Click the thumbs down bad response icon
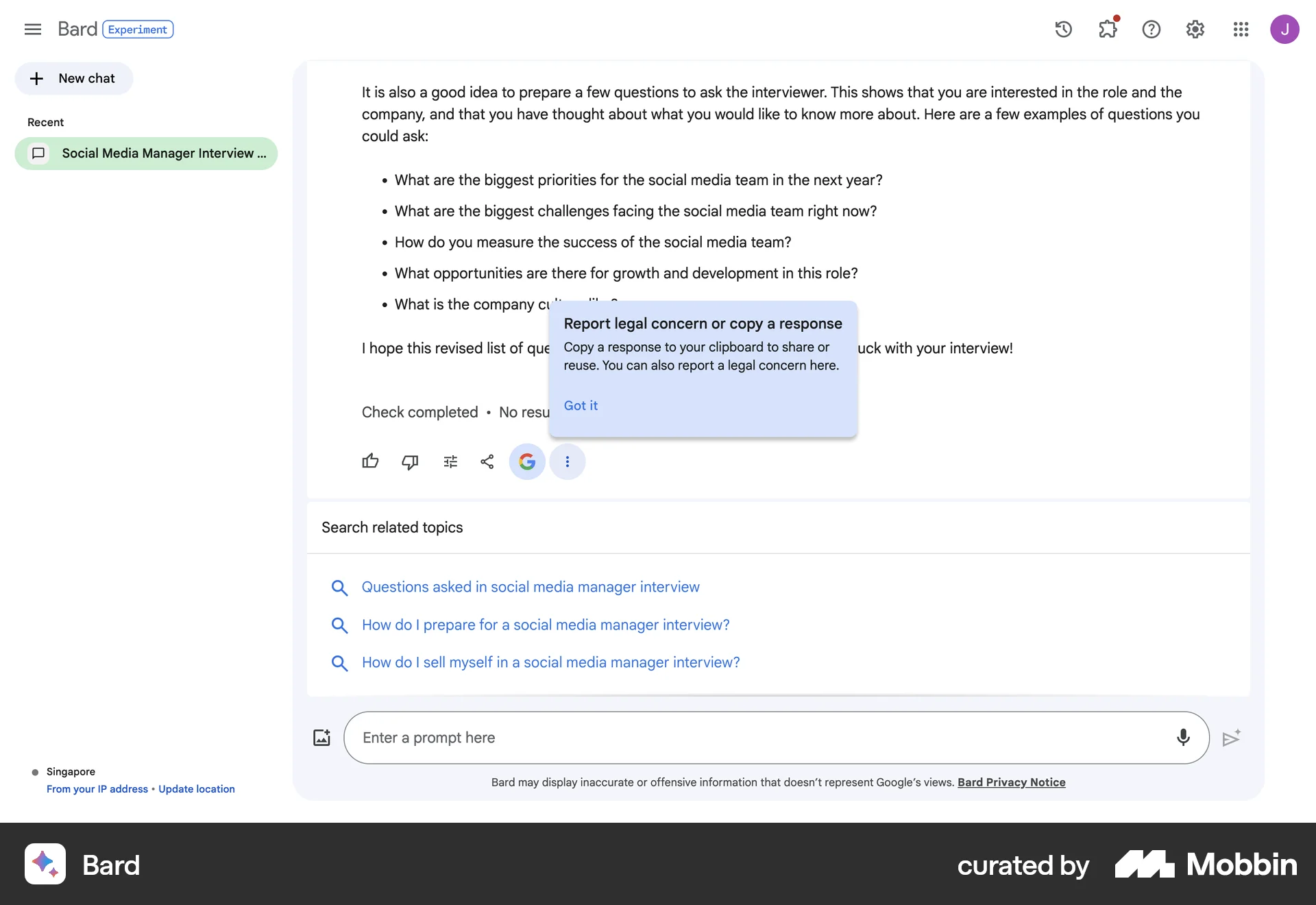This screenshot has width=1316, height=905. 410,461
